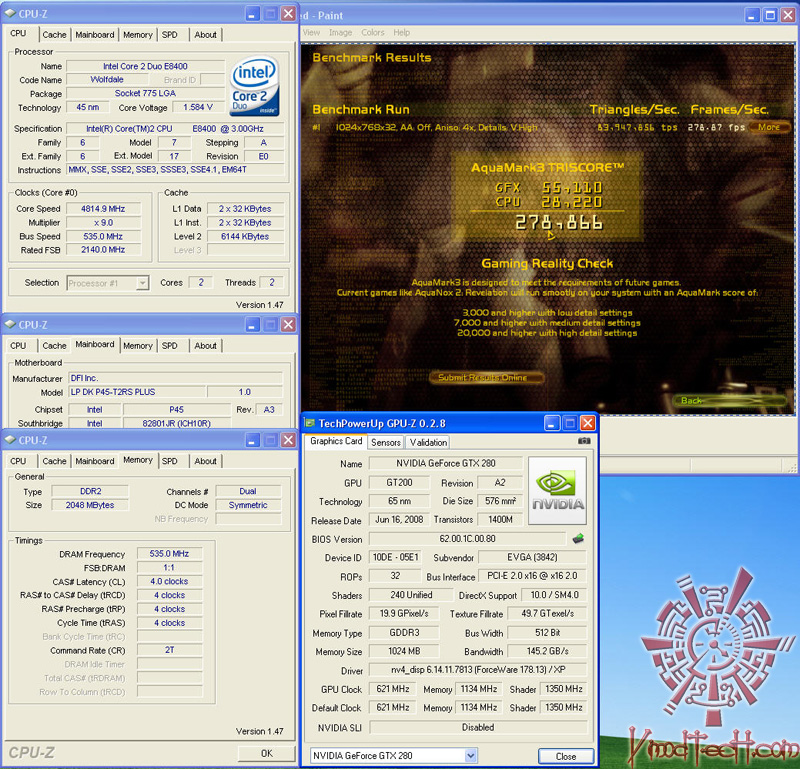Click the Mainboard CPU-Z window title icon
This screenshot has width=800, height=769.
(10, 325)
